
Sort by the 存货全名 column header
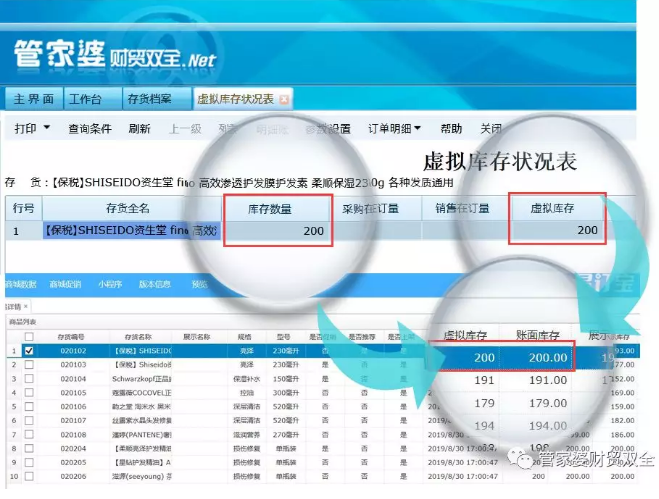point(128,208)
